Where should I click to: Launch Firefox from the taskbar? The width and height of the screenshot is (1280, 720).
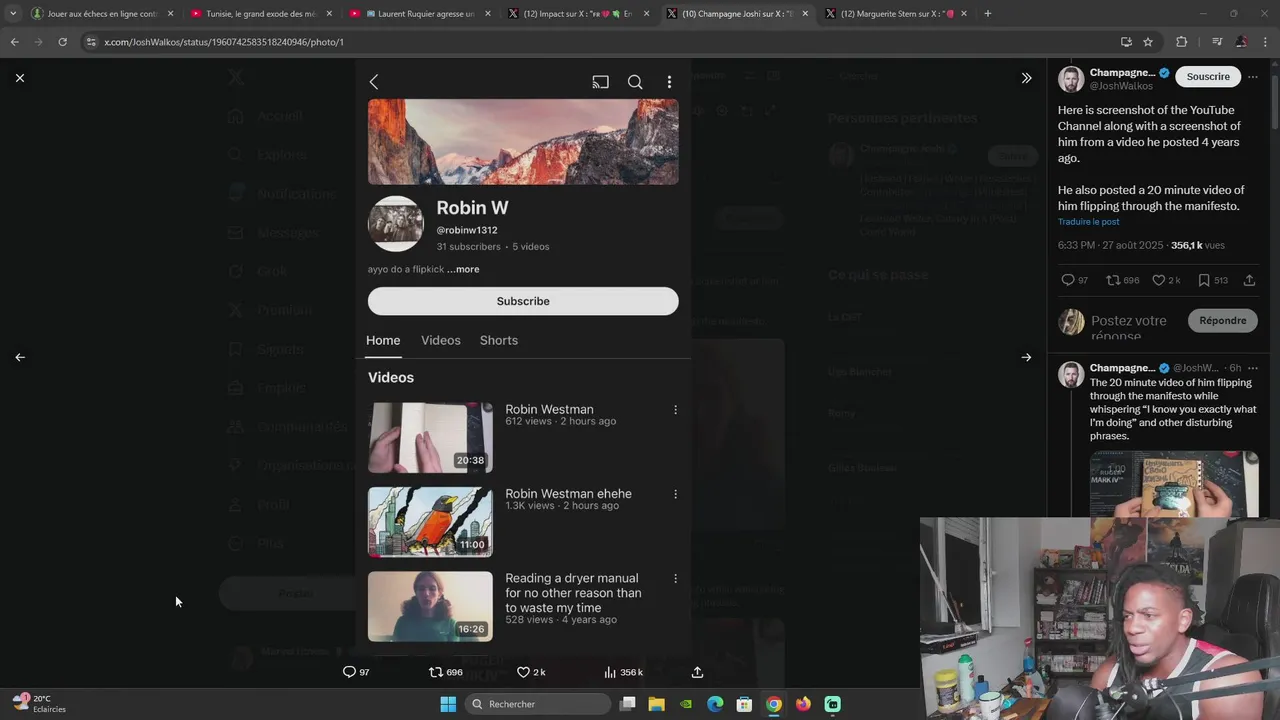click(x=803, y=704)
